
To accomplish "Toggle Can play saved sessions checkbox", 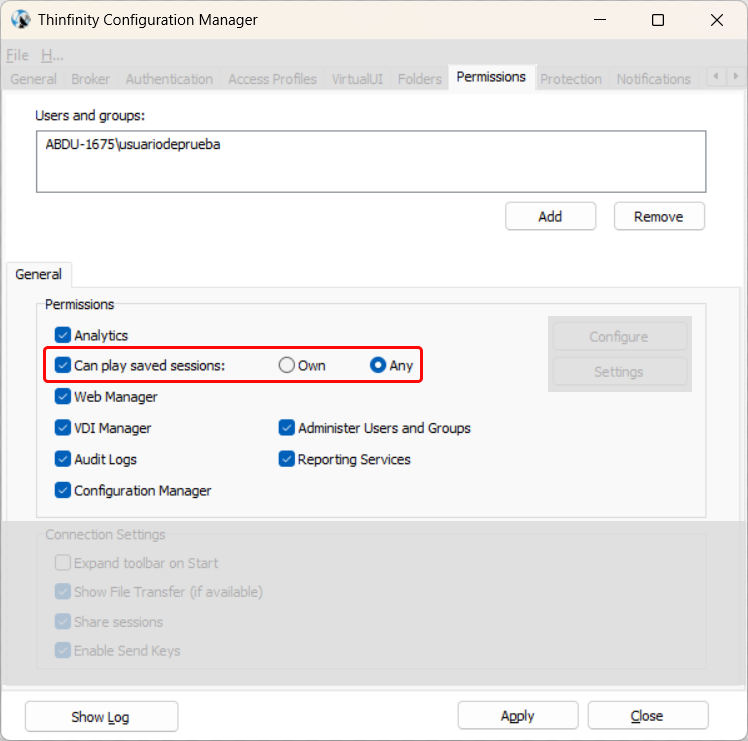I will [62, 365].
